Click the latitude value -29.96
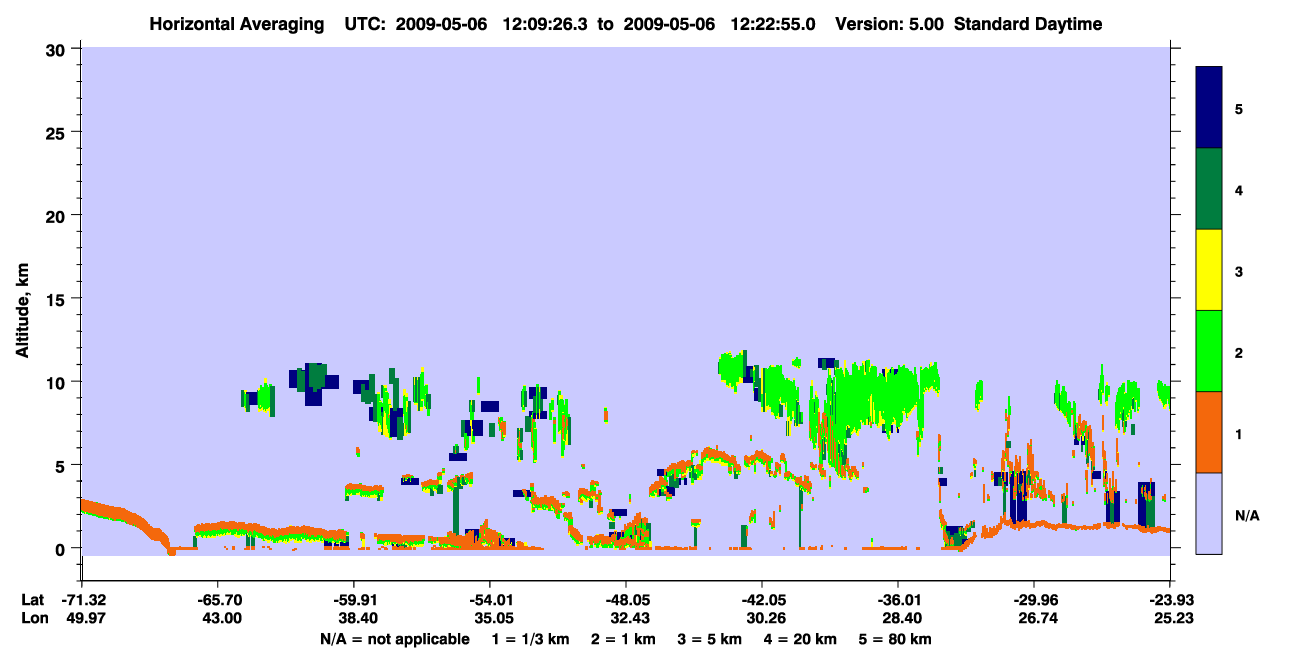1300x667 pixels. (x=1034, y=600)
